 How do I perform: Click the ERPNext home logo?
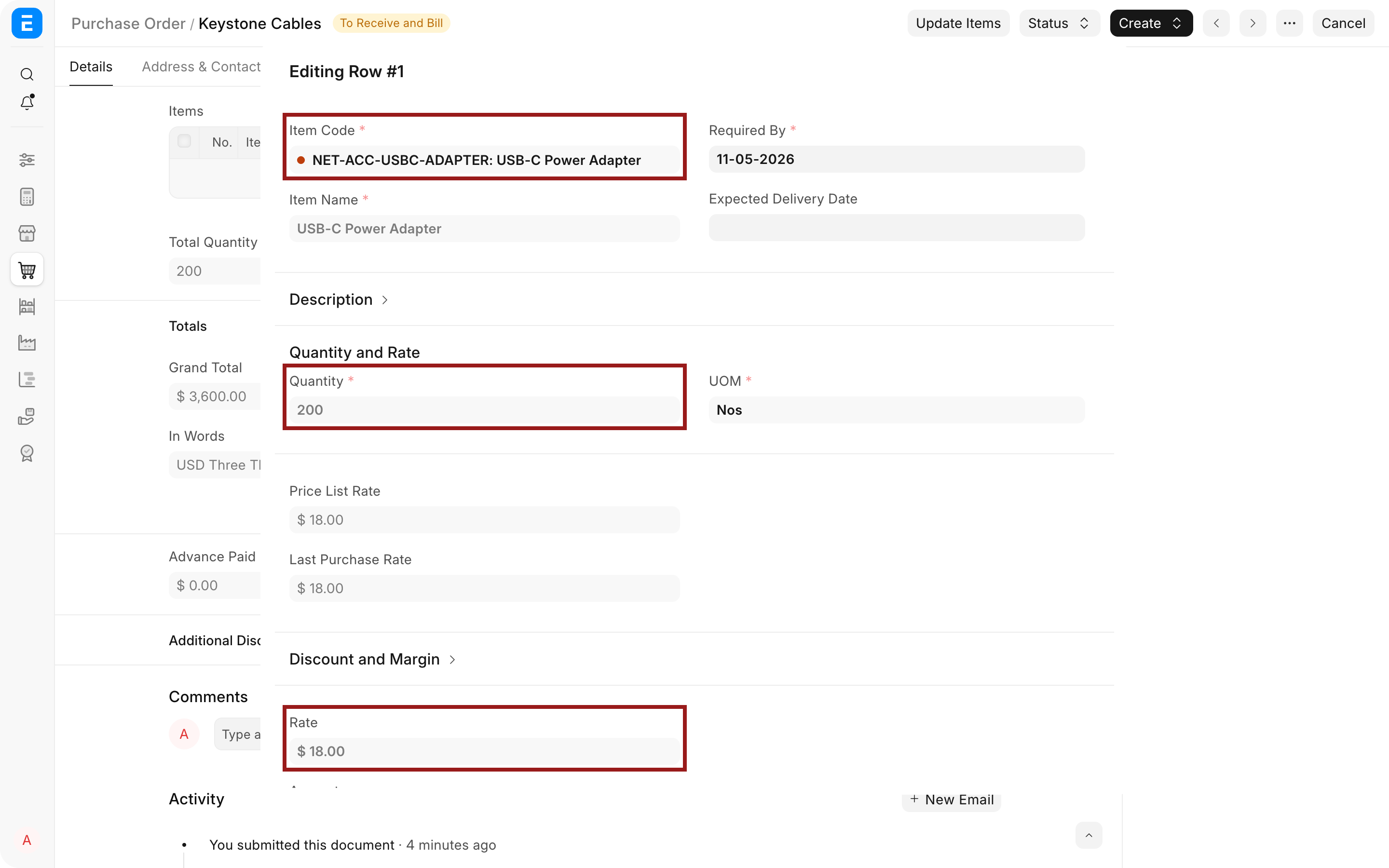[27, 24]
